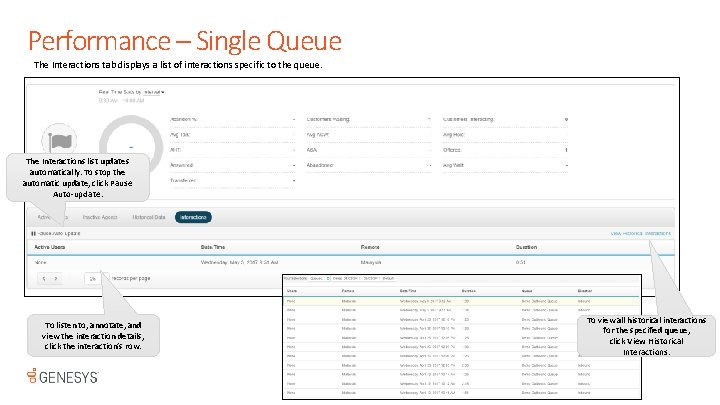Viewport: 720px width, 405px height.
Task: Switch to the Inactive Agents tab
Action: 100,217
